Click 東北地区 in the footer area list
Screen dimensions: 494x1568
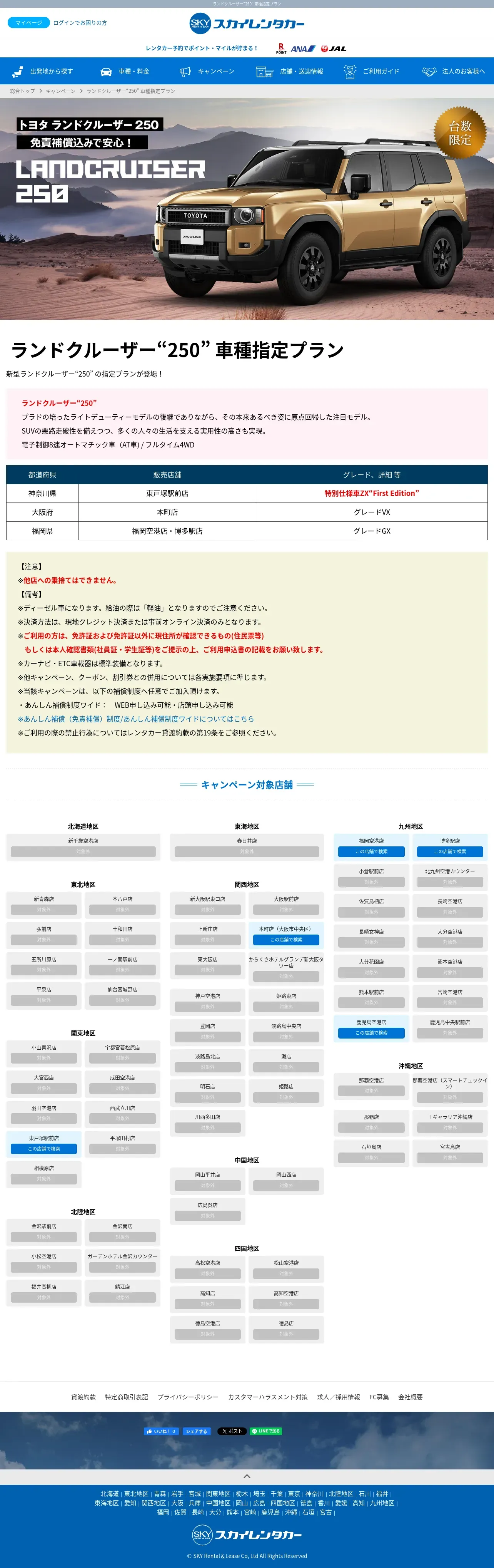[136, 1494]
